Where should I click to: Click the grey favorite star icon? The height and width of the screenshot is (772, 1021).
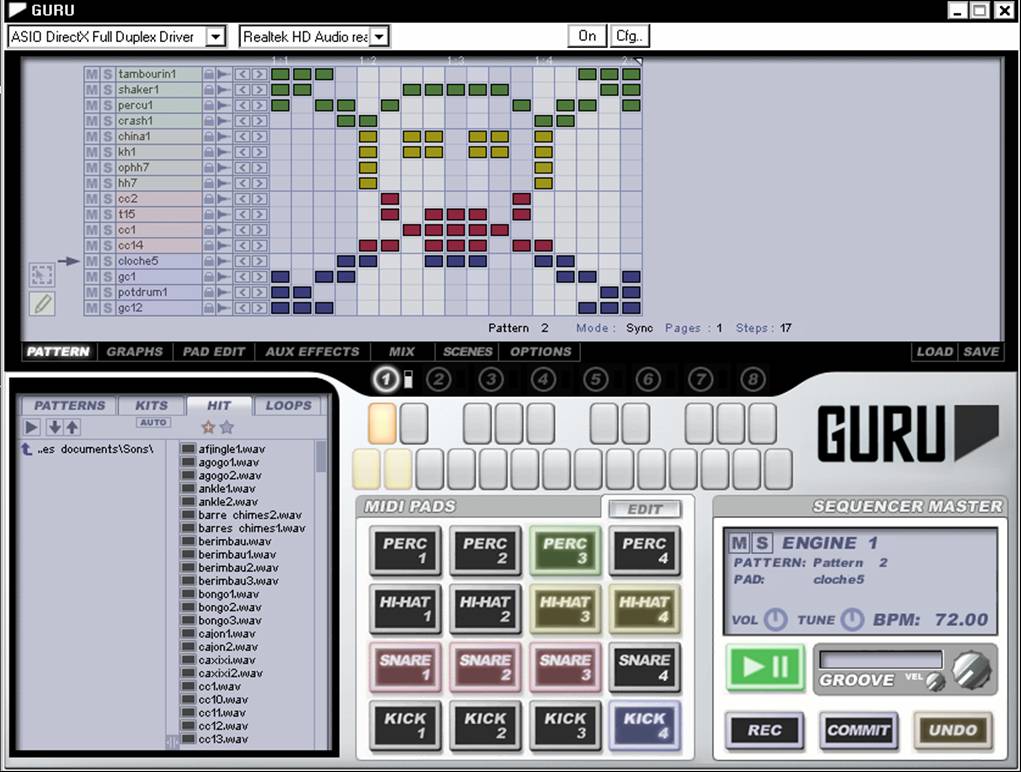[x=227, y=427]
